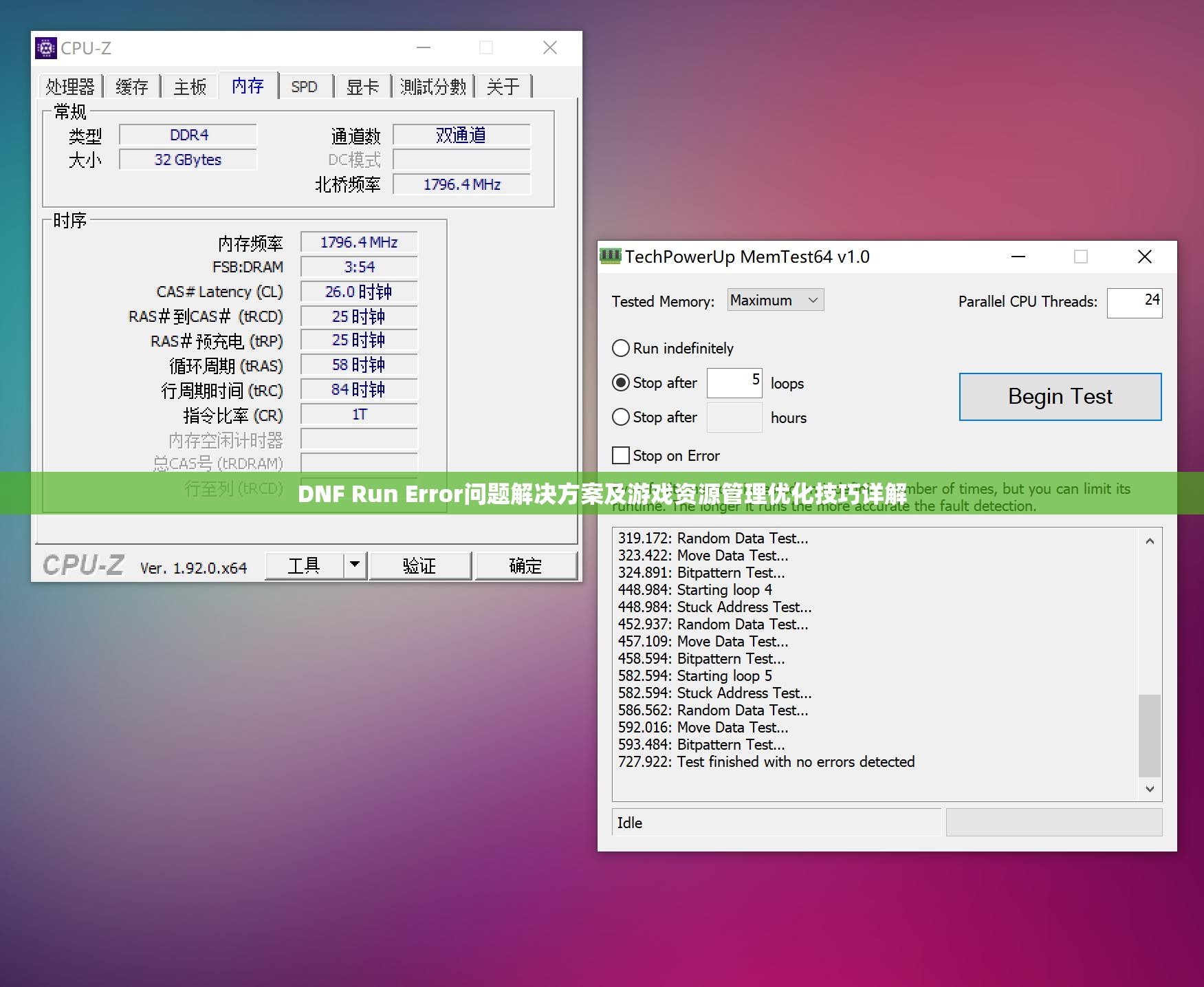Click the 确定 button
Viewport: 1204px width, 987px height.
point(526,565)
